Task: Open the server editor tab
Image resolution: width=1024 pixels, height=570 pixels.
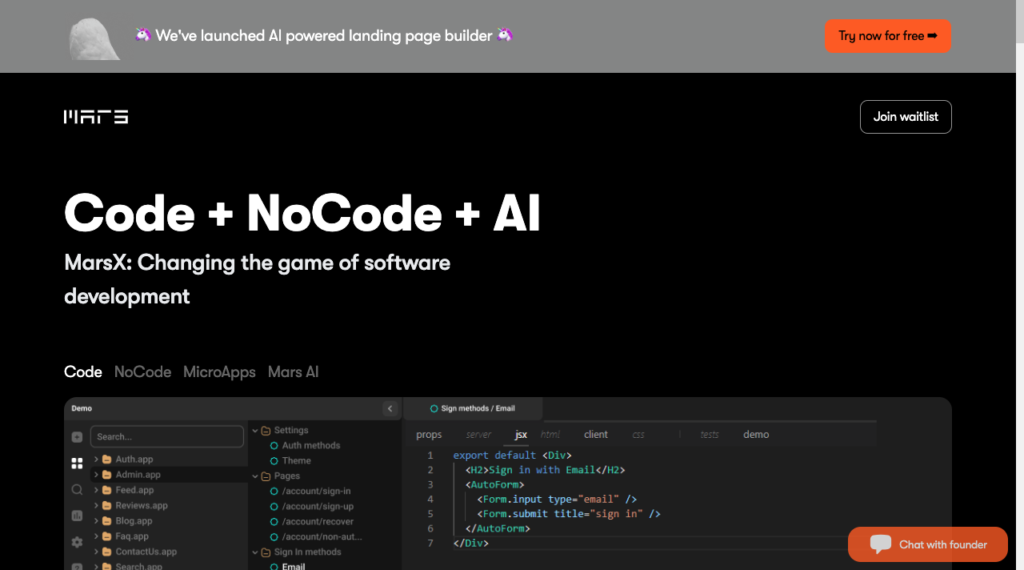Action: point(479,435)
